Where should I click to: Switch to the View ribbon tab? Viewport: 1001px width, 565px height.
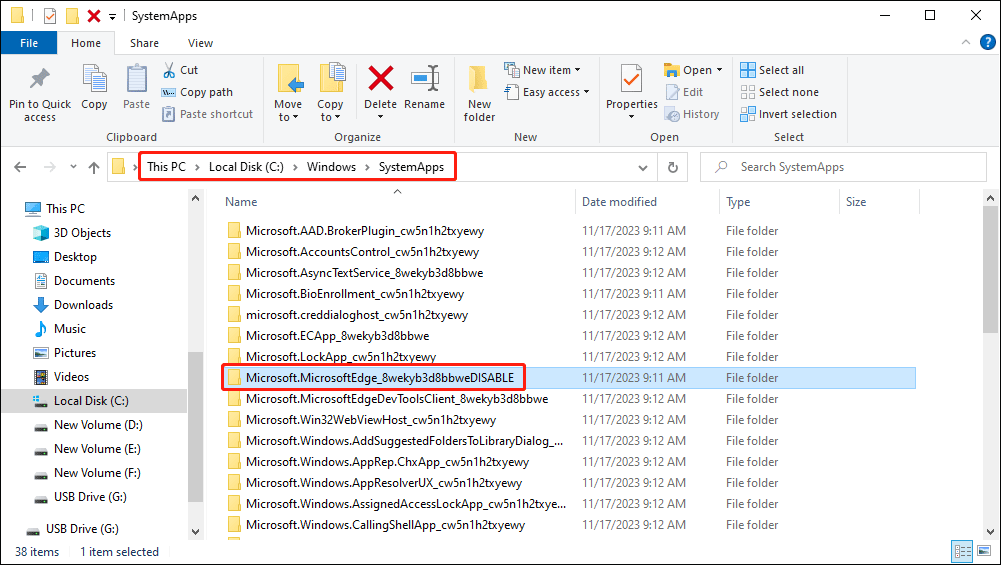200,43
